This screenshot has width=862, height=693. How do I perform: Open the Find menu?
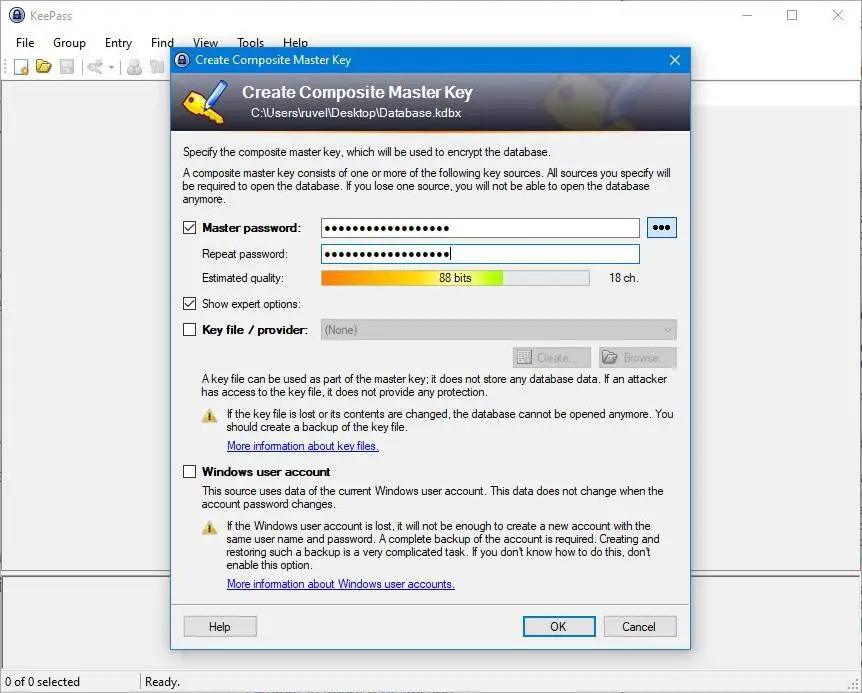pos(162,43)
